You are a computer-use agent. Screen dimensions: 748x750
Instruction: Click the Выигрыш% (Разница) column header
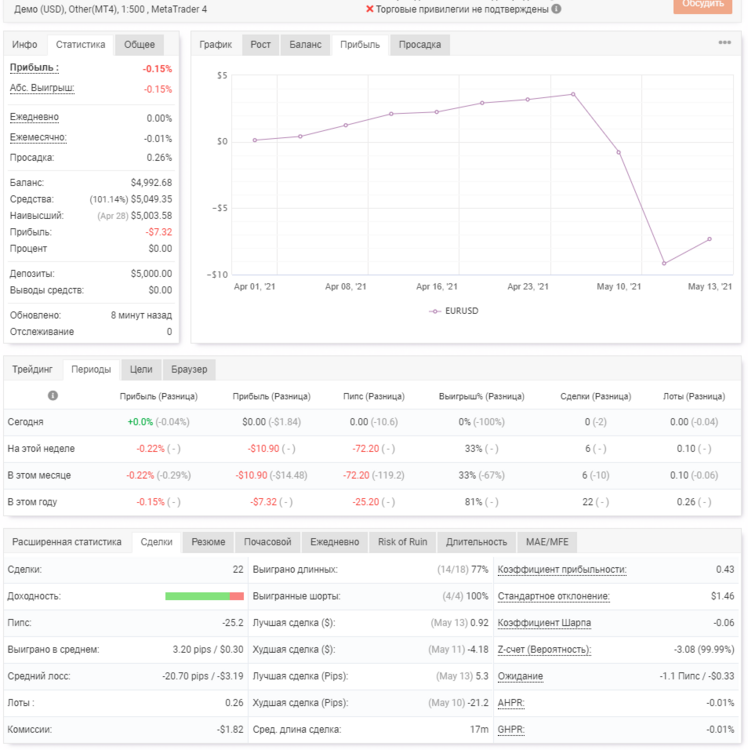click(482, 397)
